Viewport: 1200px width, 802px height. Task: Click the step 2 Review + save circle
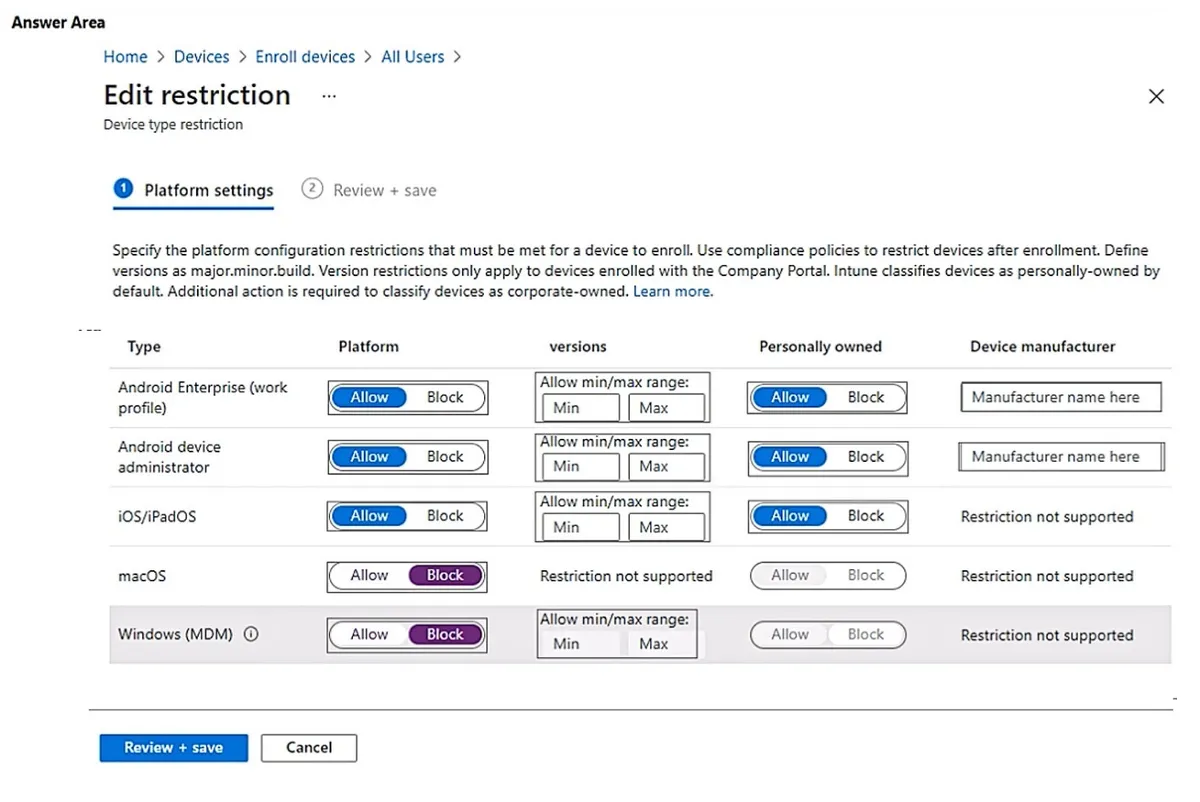click(312, 189)
